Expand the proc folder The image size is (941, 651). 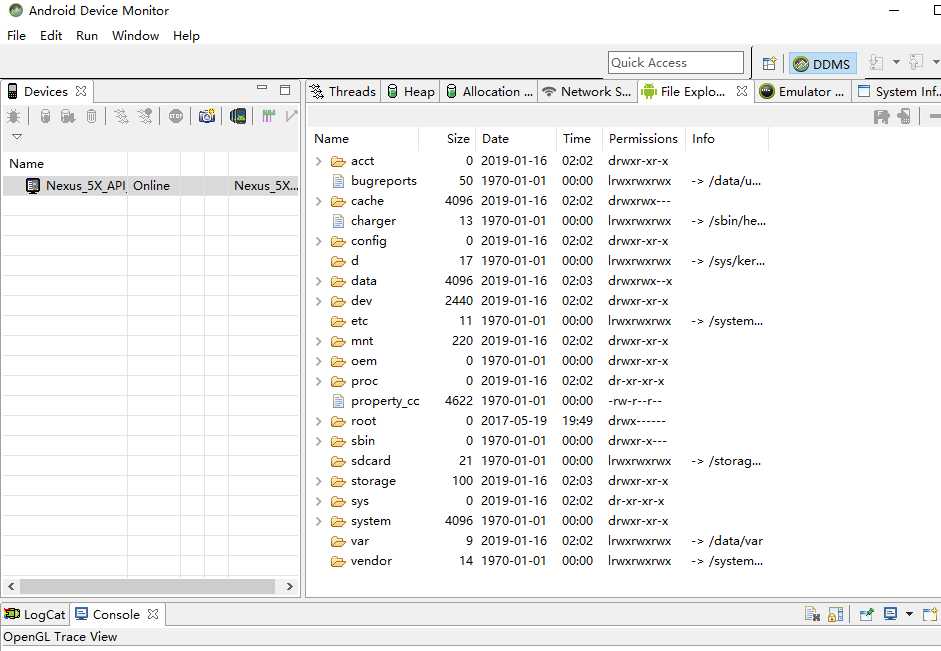point(319,381)
